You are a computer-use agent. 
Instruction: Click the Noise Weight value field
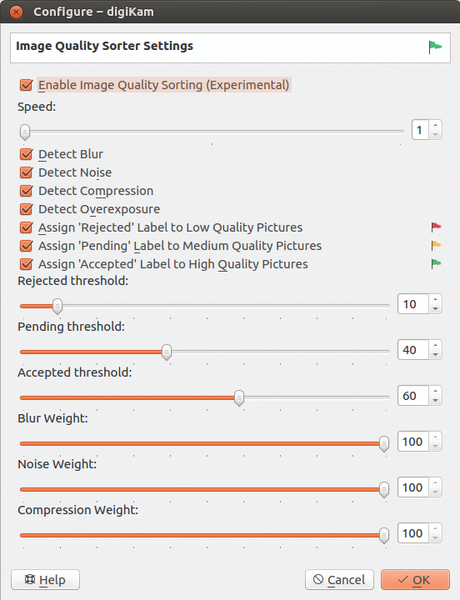[x=413, y=488]
